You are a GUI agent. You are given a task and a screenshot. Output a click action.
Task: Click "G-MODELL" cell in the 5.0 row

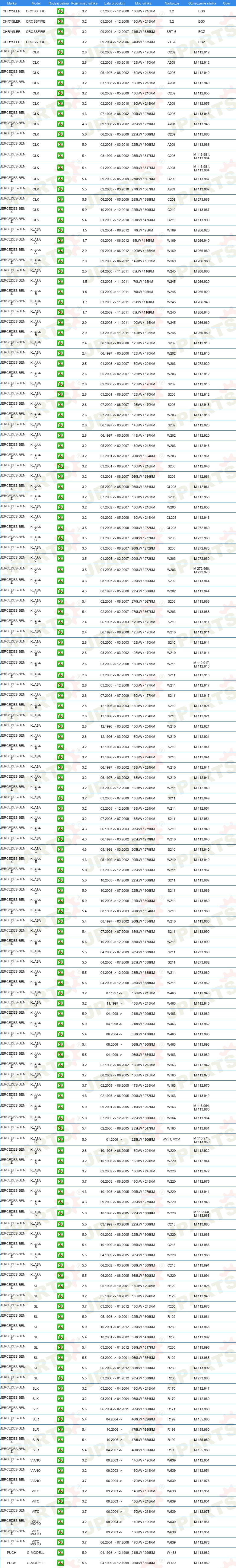tap(35, 1552)
